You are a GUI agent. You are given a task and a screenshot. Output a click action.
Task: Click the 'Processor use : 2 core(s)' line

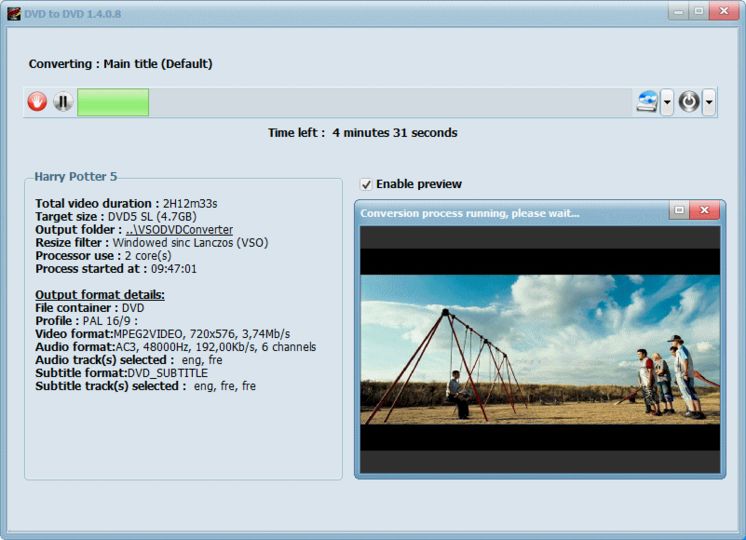tap(103, 255)
